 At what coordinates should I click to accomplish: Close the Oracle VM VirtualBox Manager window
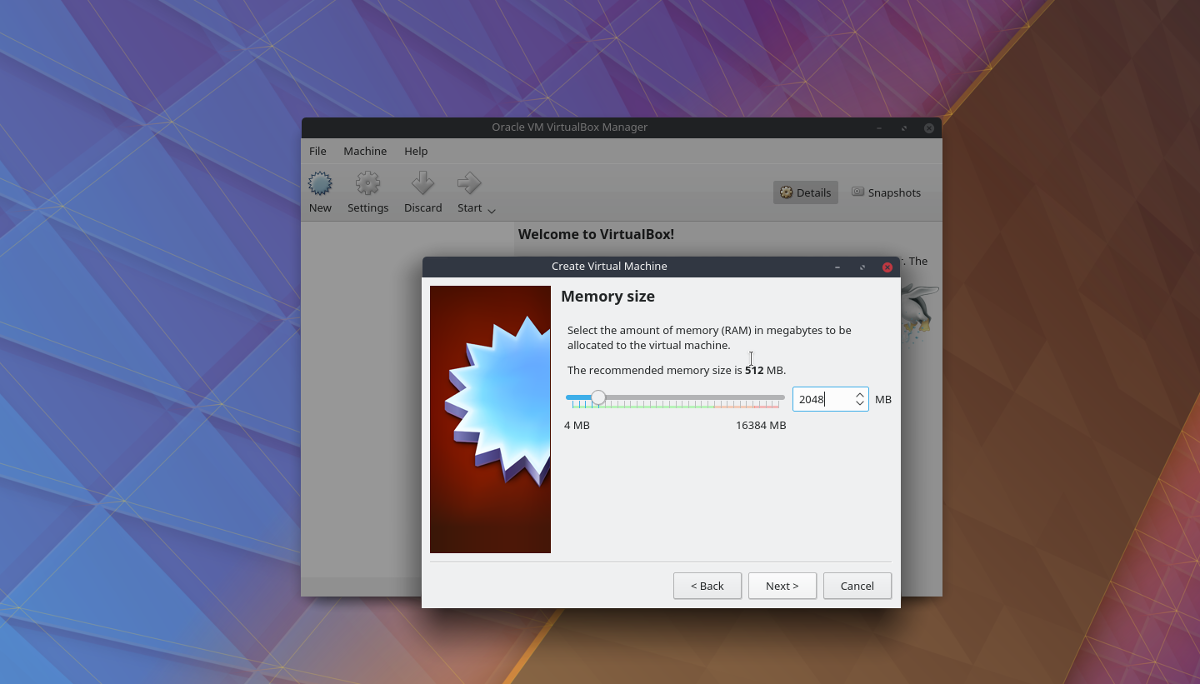[x=929, y=128]
